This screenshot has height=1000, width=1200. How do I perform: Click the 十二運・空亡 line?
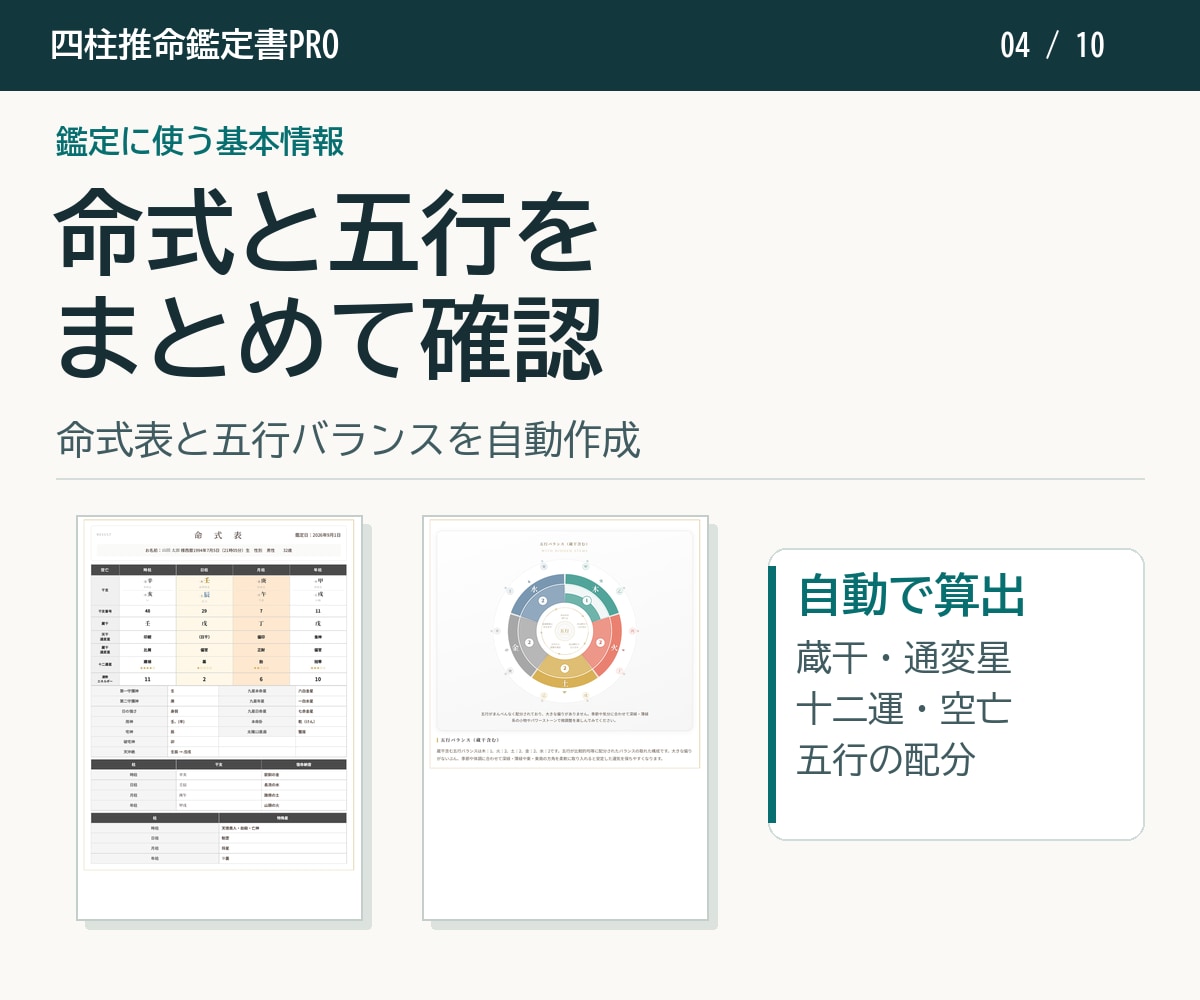tap(904, 709)
